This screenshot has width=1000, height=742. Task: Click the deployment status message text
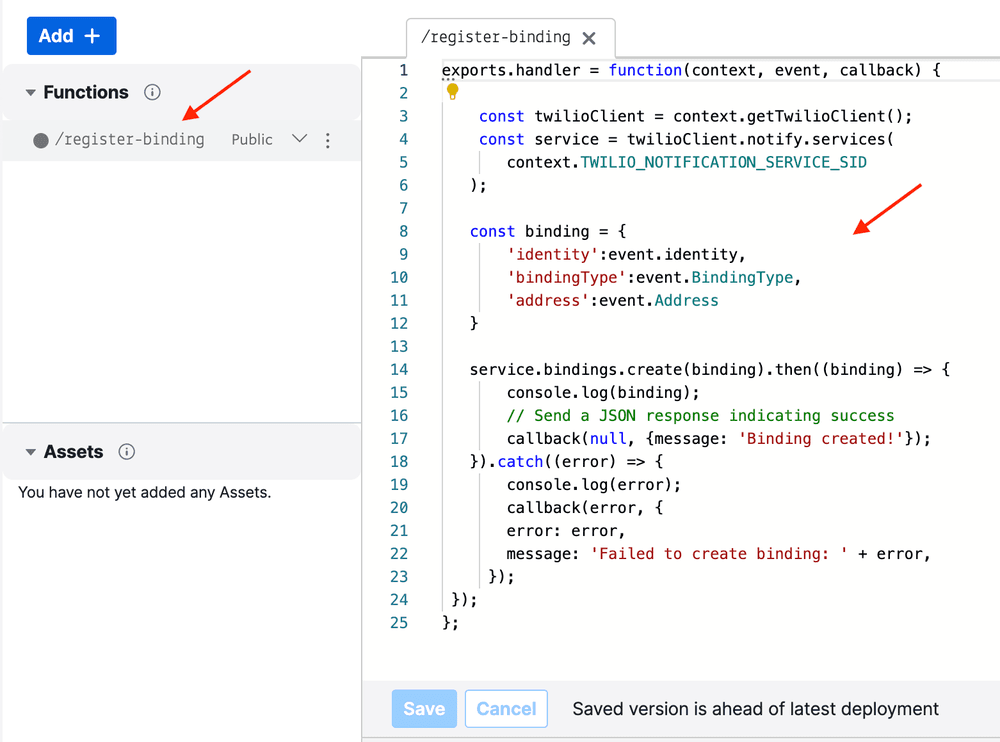(x=755, y=709)
